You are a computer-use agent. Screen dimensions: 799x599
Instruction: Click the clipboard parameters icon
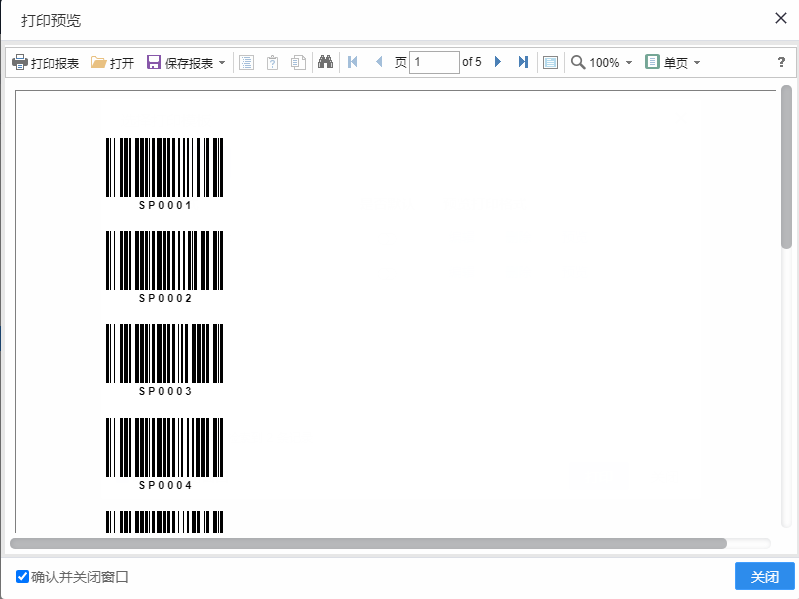pos(273,63)
